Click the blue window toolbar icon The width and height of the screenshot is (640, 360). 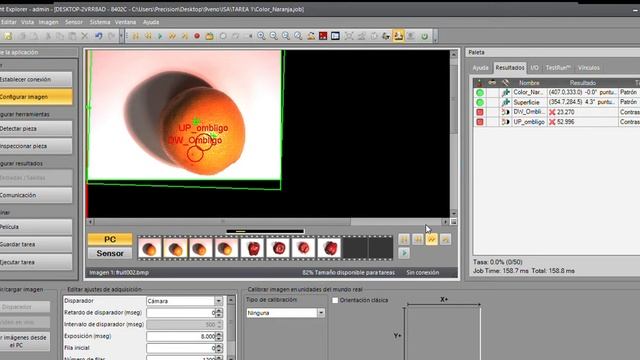335,36
